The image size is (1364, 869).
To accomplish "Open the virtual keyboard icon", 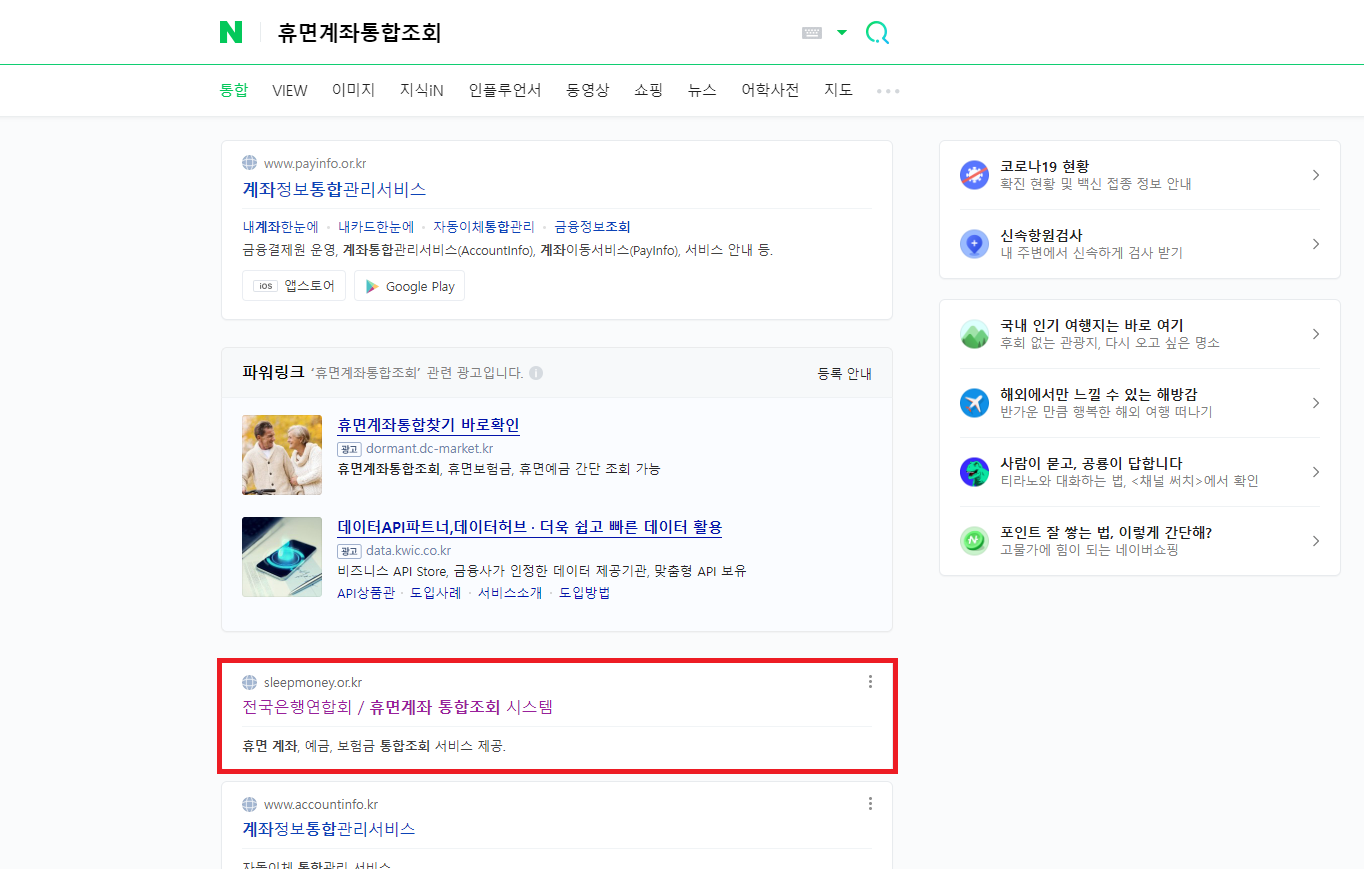I will click(812, 33).
